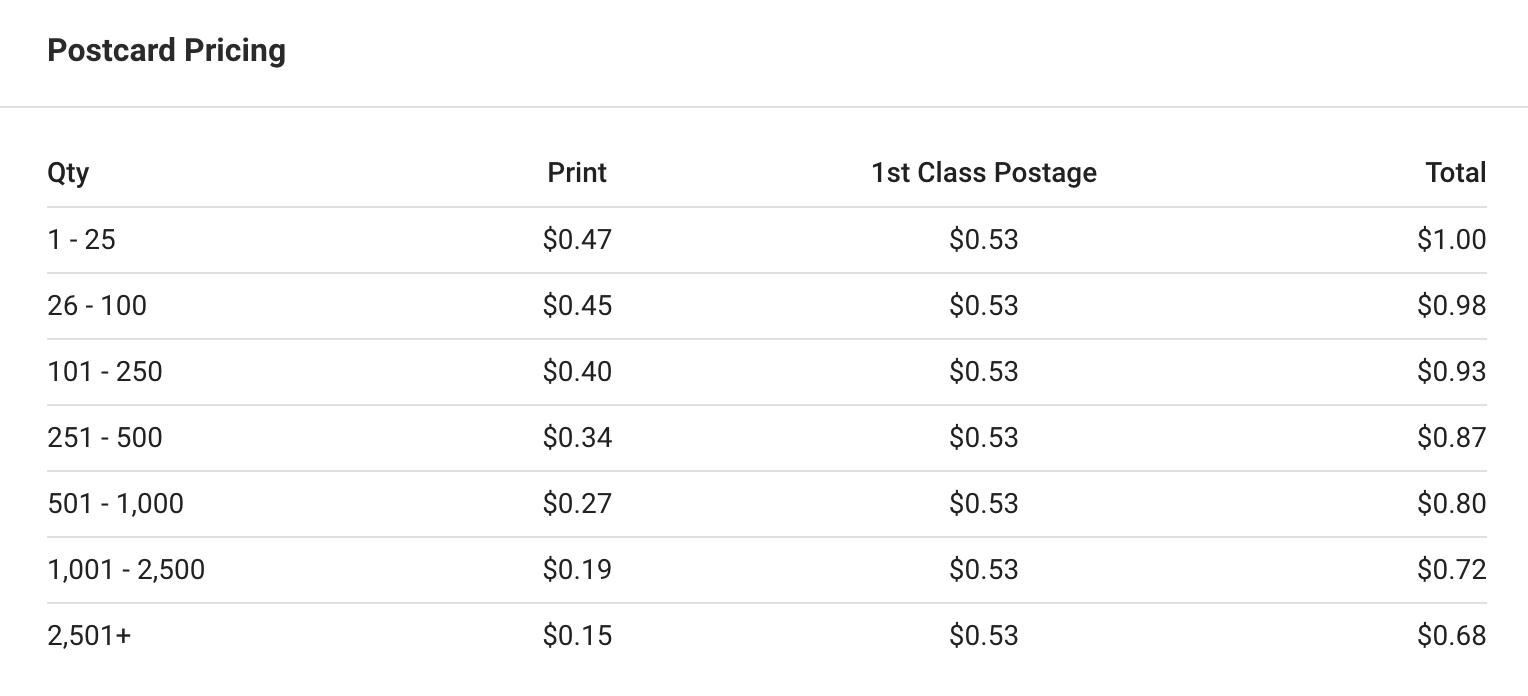Click the $0.68 total price
The image size is (1528, 696).
click(1452, 636)
